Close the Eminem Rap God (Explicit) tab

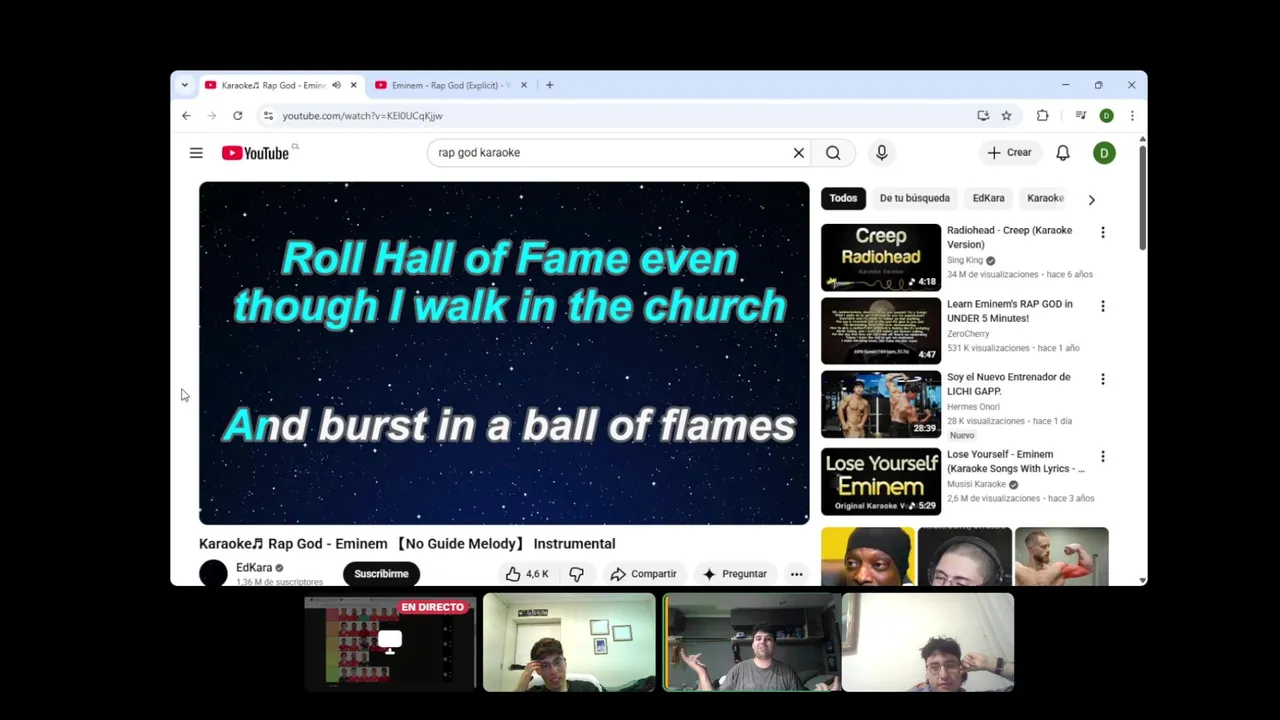[x=523, y=85]
